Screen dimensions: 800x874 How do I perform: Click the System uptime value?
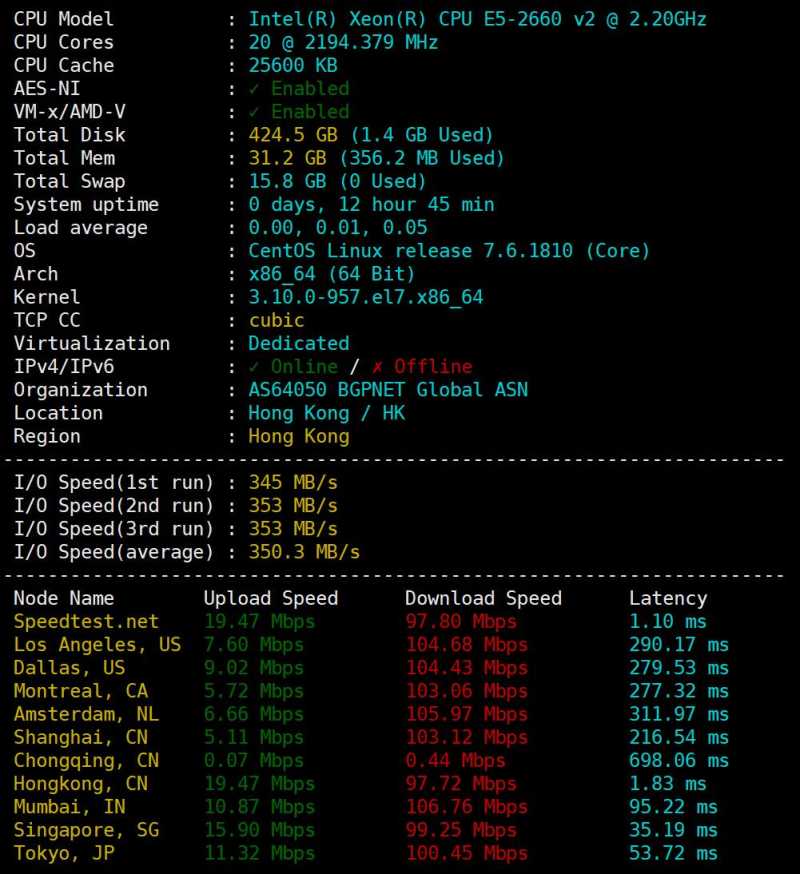tap(371, 205)
